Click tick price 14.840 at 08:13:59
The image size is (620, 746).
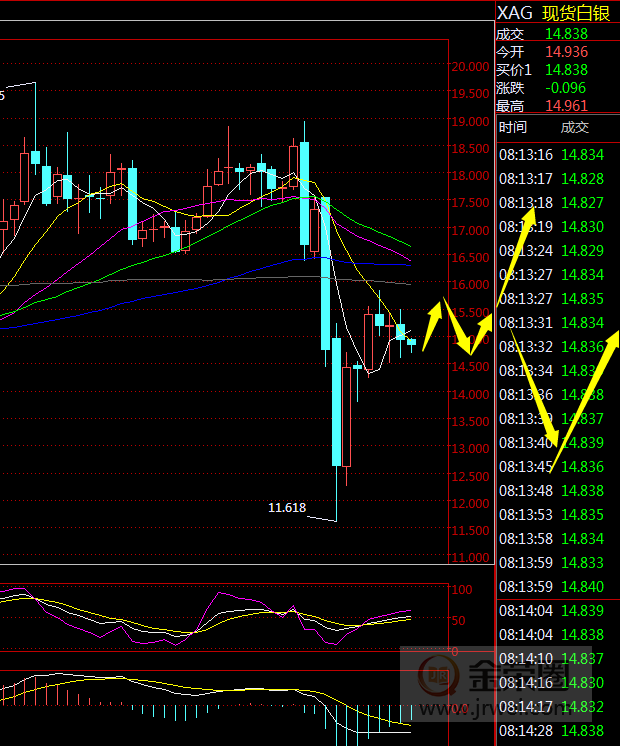[x=582, y=587]
